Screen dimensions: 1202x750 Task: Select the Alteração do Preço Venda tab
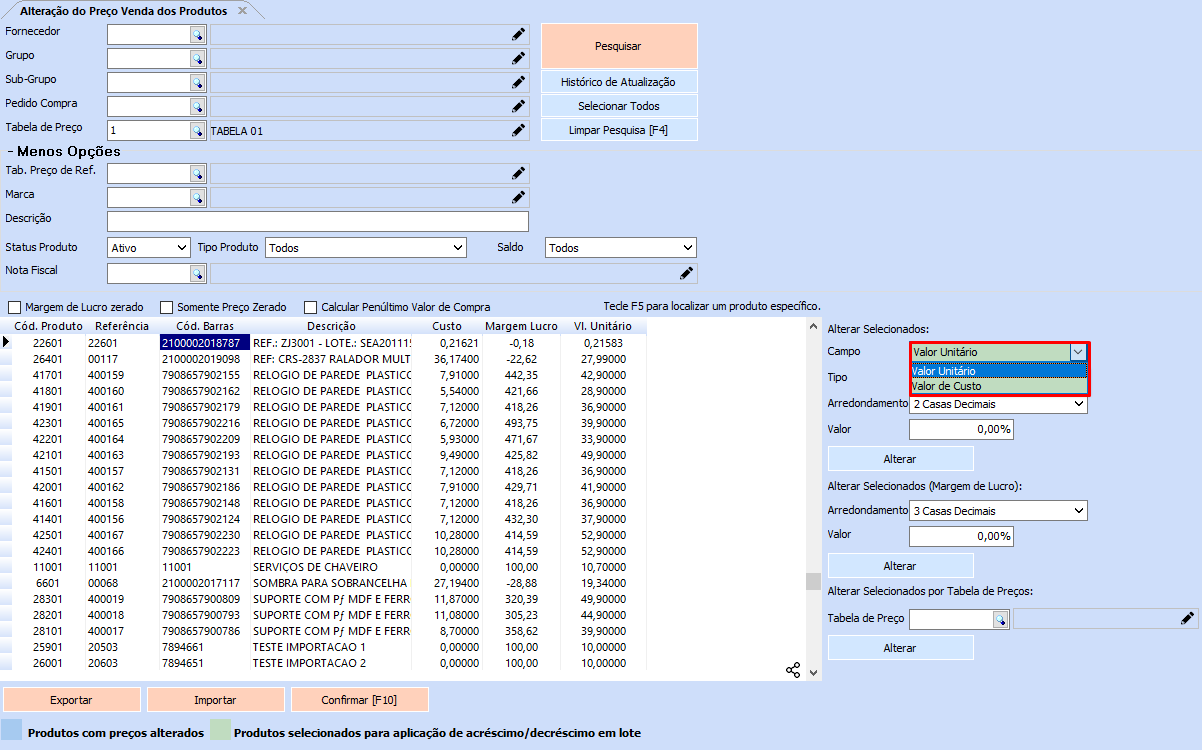pos(124,10)
